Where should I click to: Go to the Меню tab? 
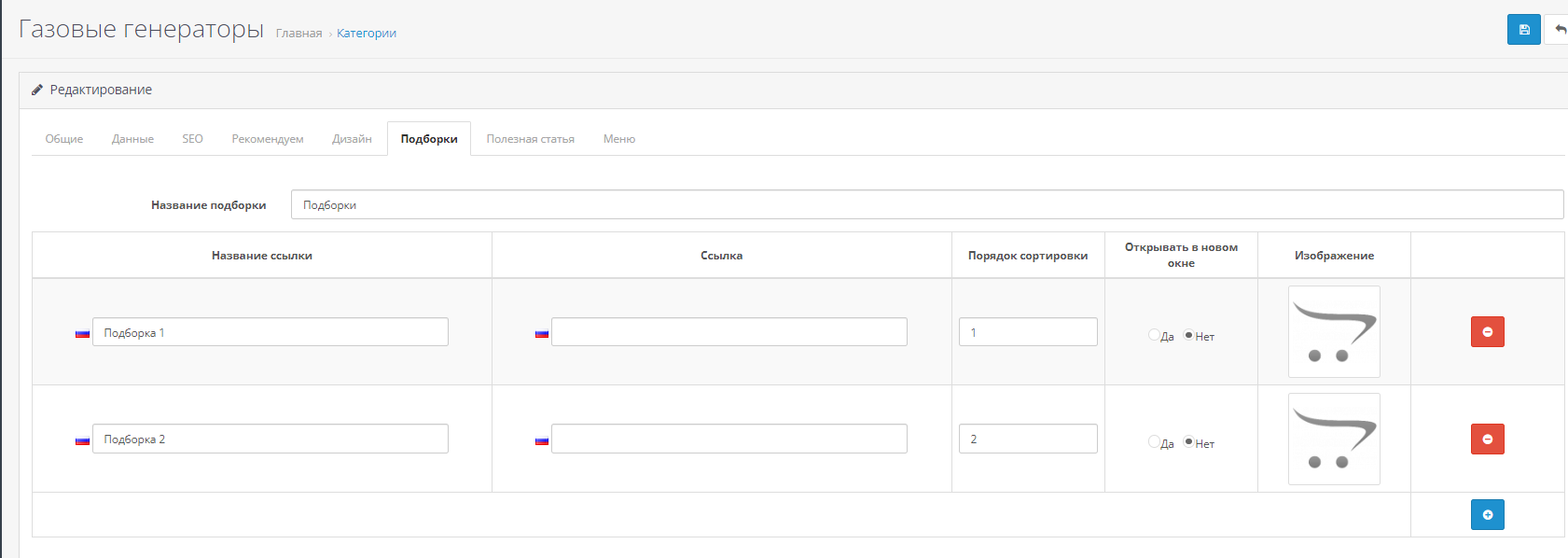coord(618,139)
